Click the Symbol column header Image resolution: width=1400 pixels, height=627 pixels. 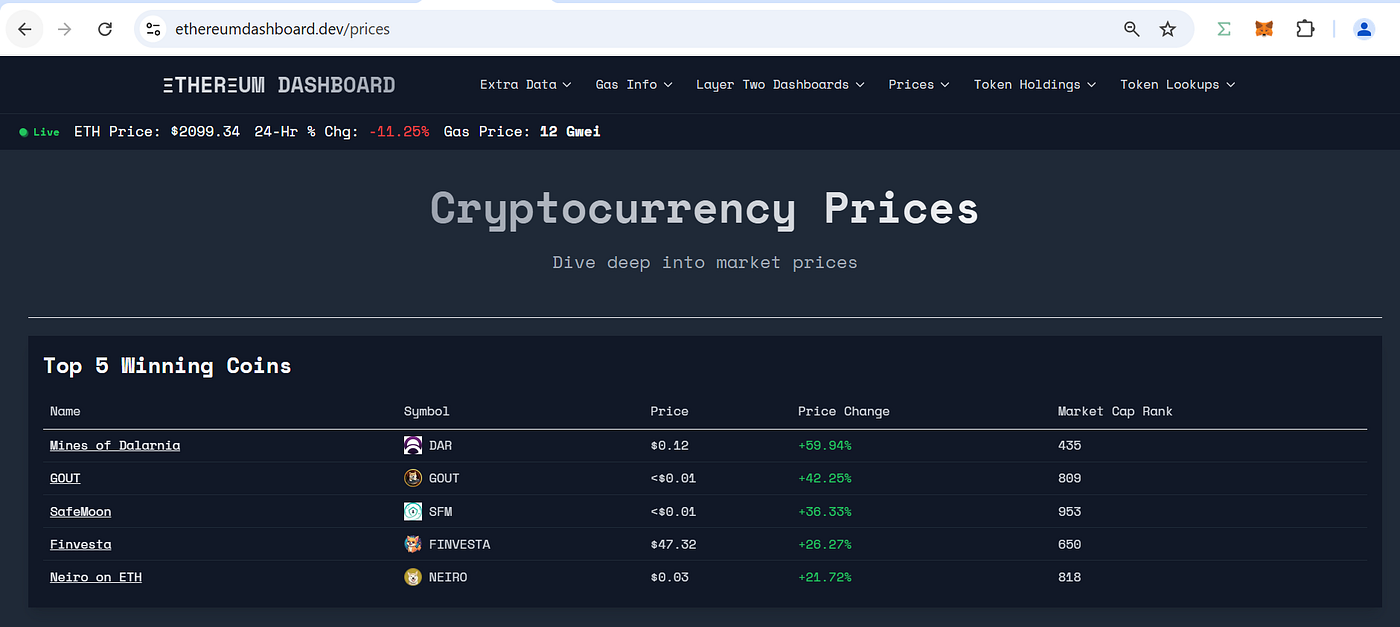pos(427,411)
